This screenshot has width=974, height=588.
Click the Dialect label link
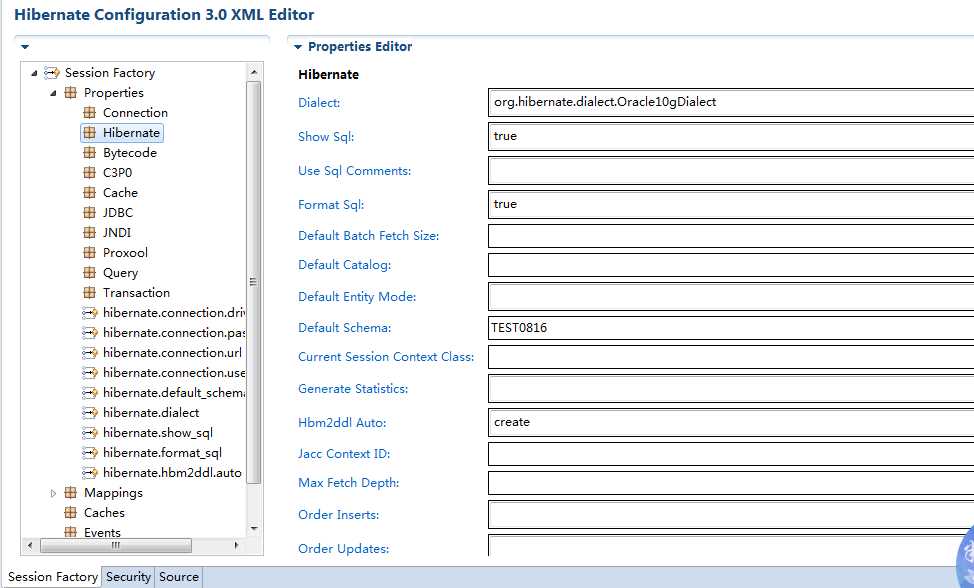click(319, 103)
